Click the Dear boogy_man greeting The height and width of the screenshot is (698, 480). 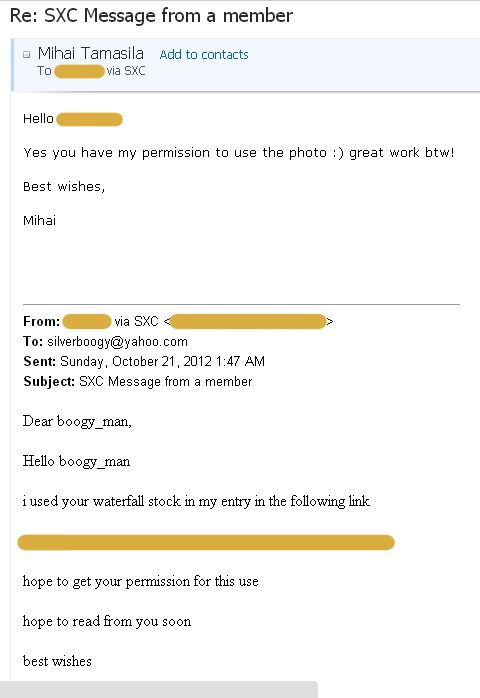(x=77, y=421)
